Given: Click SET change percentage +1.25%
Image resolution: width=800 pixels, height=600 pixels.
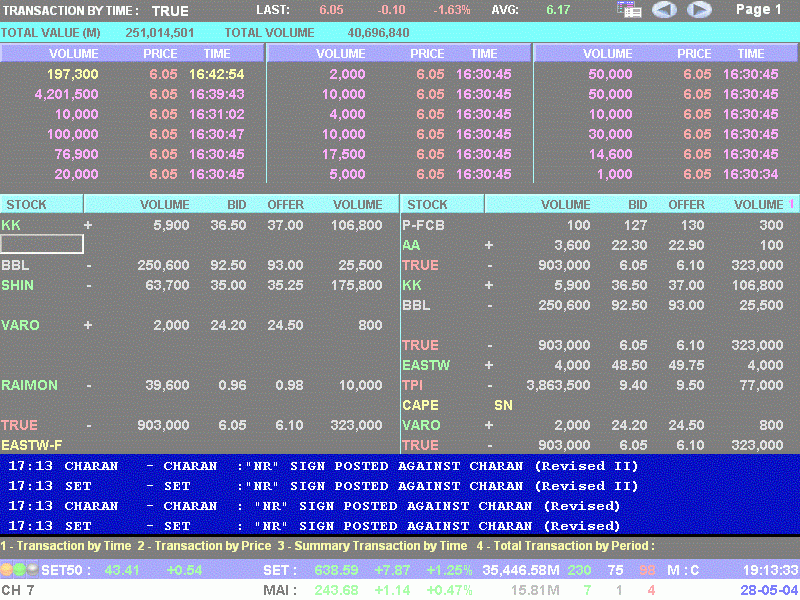Looking at the screenshot, I should pyautogui.click(x=449, y=570).
